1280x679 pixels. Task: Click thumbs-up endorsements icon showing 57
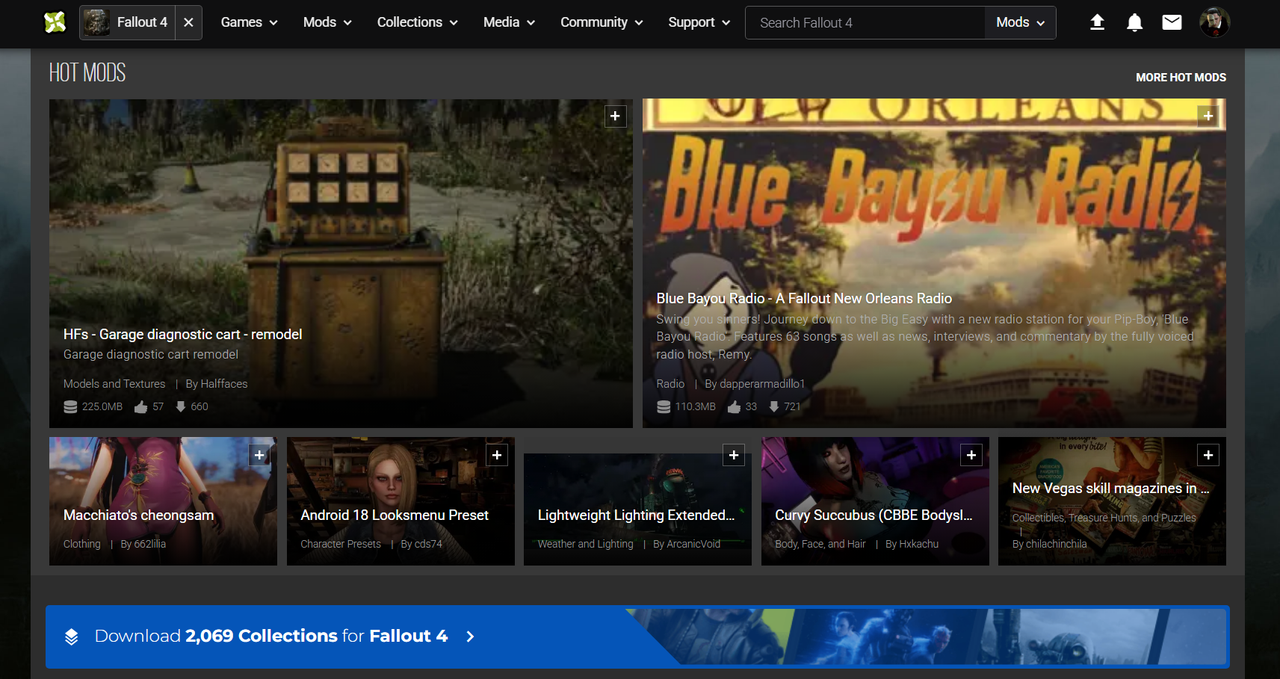click(141, 407)
